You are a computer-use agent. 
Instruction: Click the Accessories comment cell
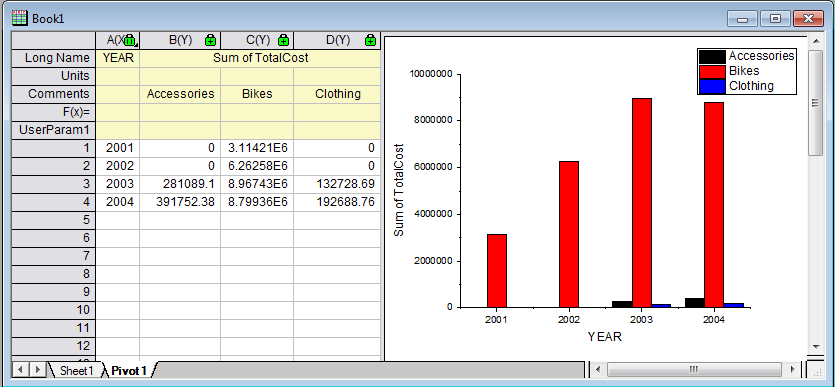[180, 94]
